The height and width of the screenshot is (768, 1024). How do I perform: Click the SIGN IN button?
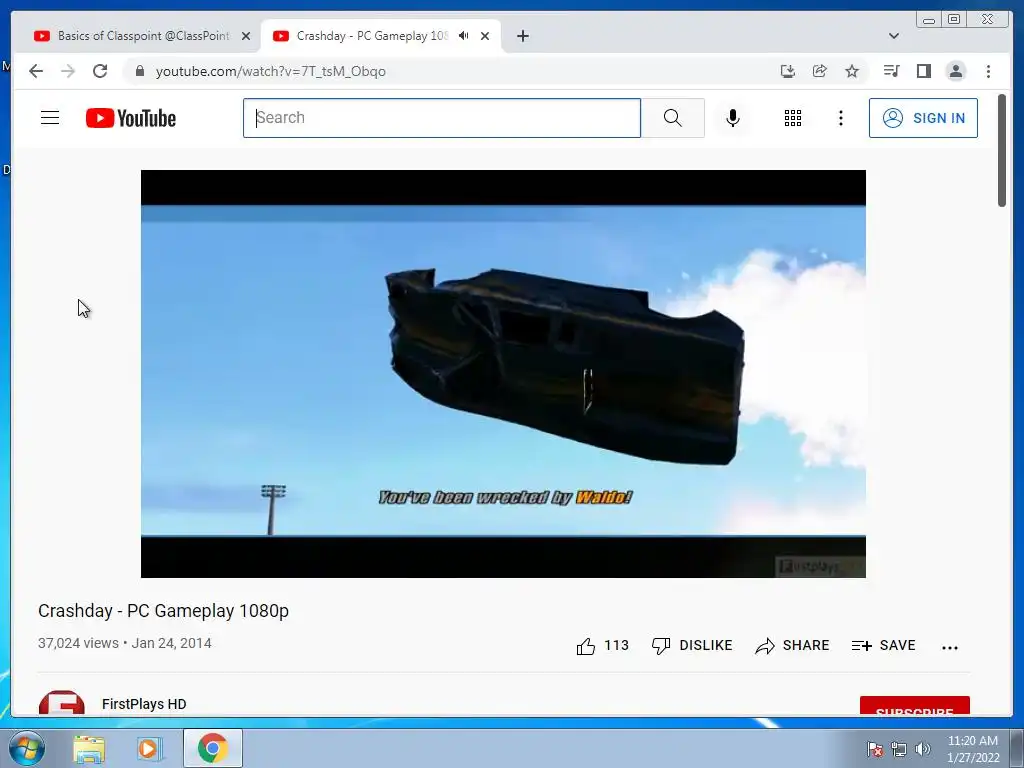pos(923,118)
